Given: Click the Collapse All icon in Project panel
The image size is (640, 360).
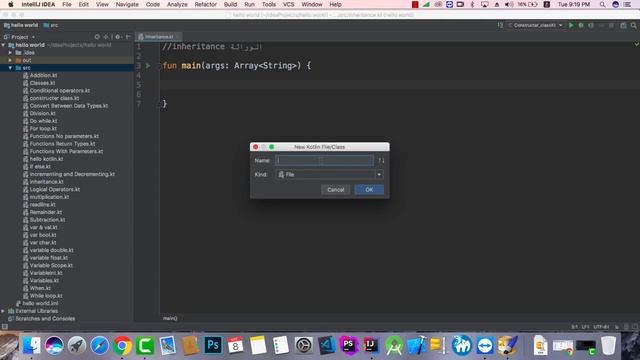Looking at the screenshot, I should [x=106, y=37].
